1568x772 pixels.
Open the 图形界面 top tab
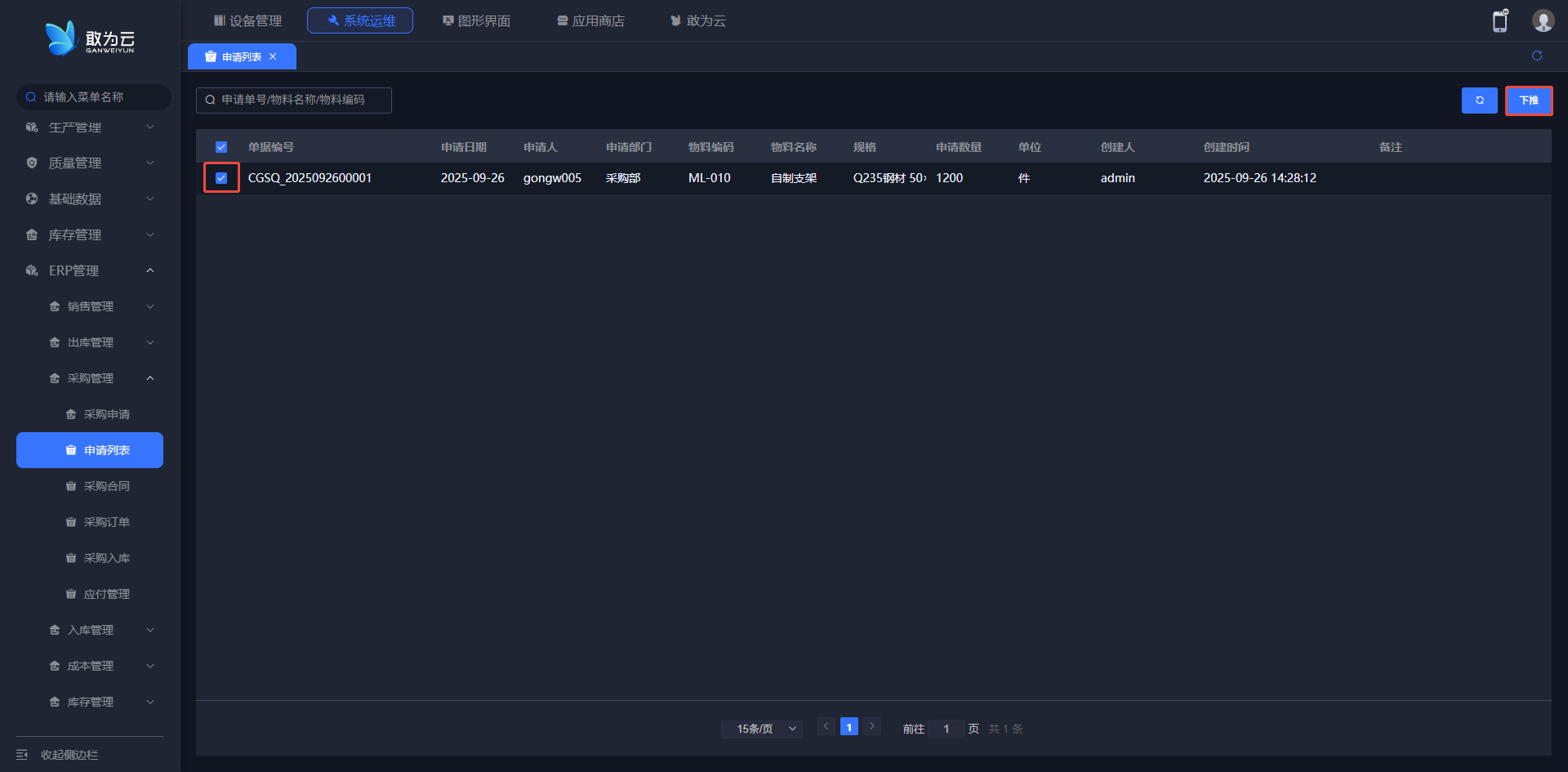tap(476, 20)
